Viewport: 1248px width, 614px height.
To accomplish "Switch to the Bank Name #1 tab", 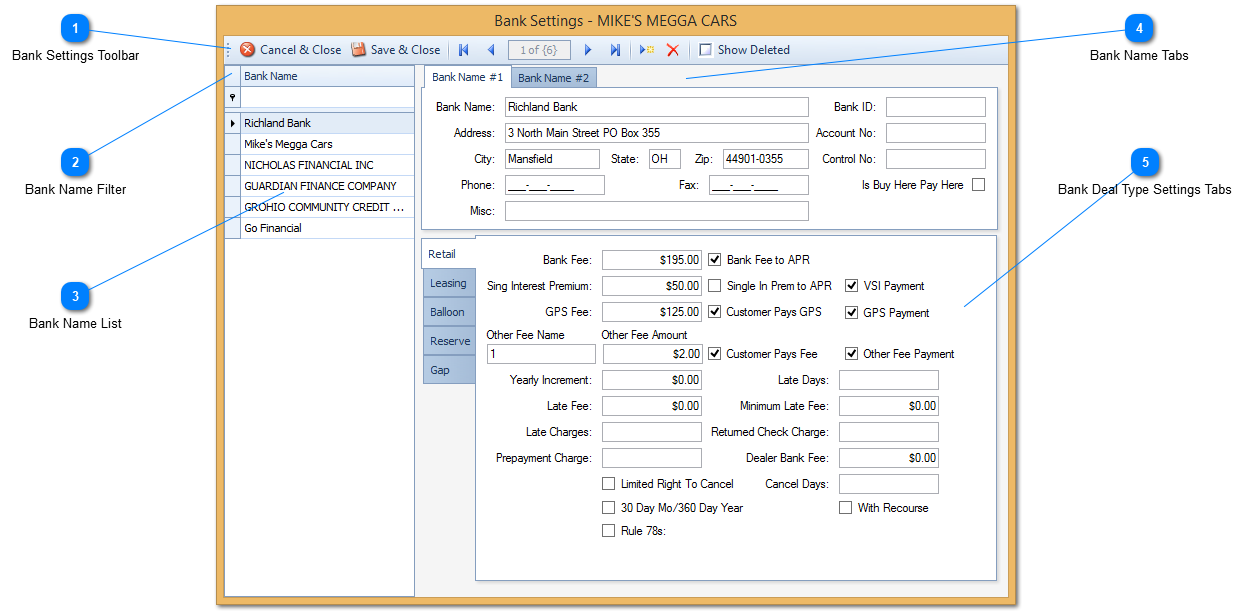I will 467,77.
